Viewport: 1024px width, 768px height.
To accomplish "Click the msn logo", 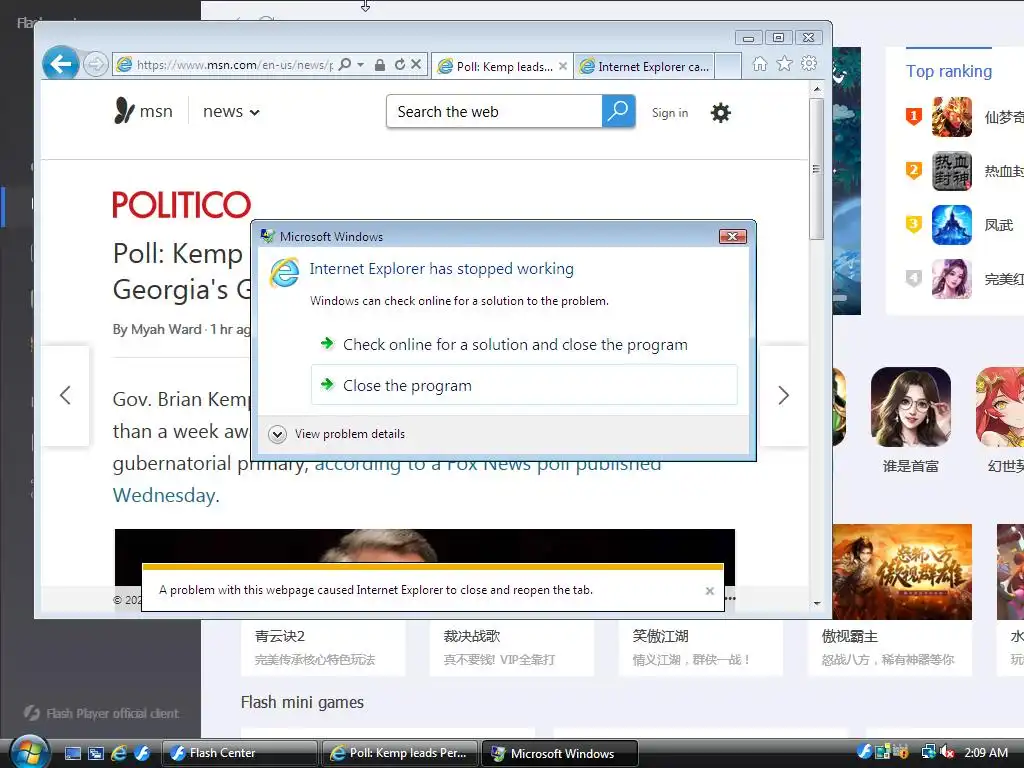I will pos(143,111).
